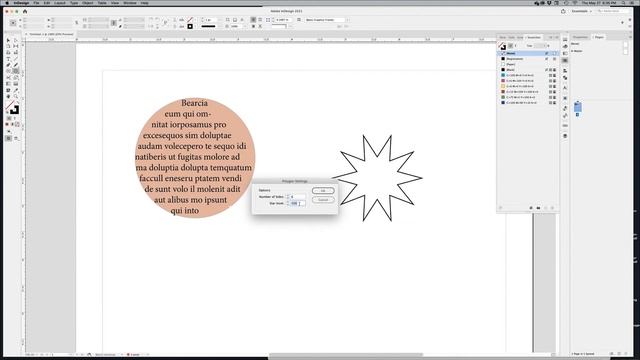Open the Edit menu
This screenshot has height=360, width=640.
point(47,3)
